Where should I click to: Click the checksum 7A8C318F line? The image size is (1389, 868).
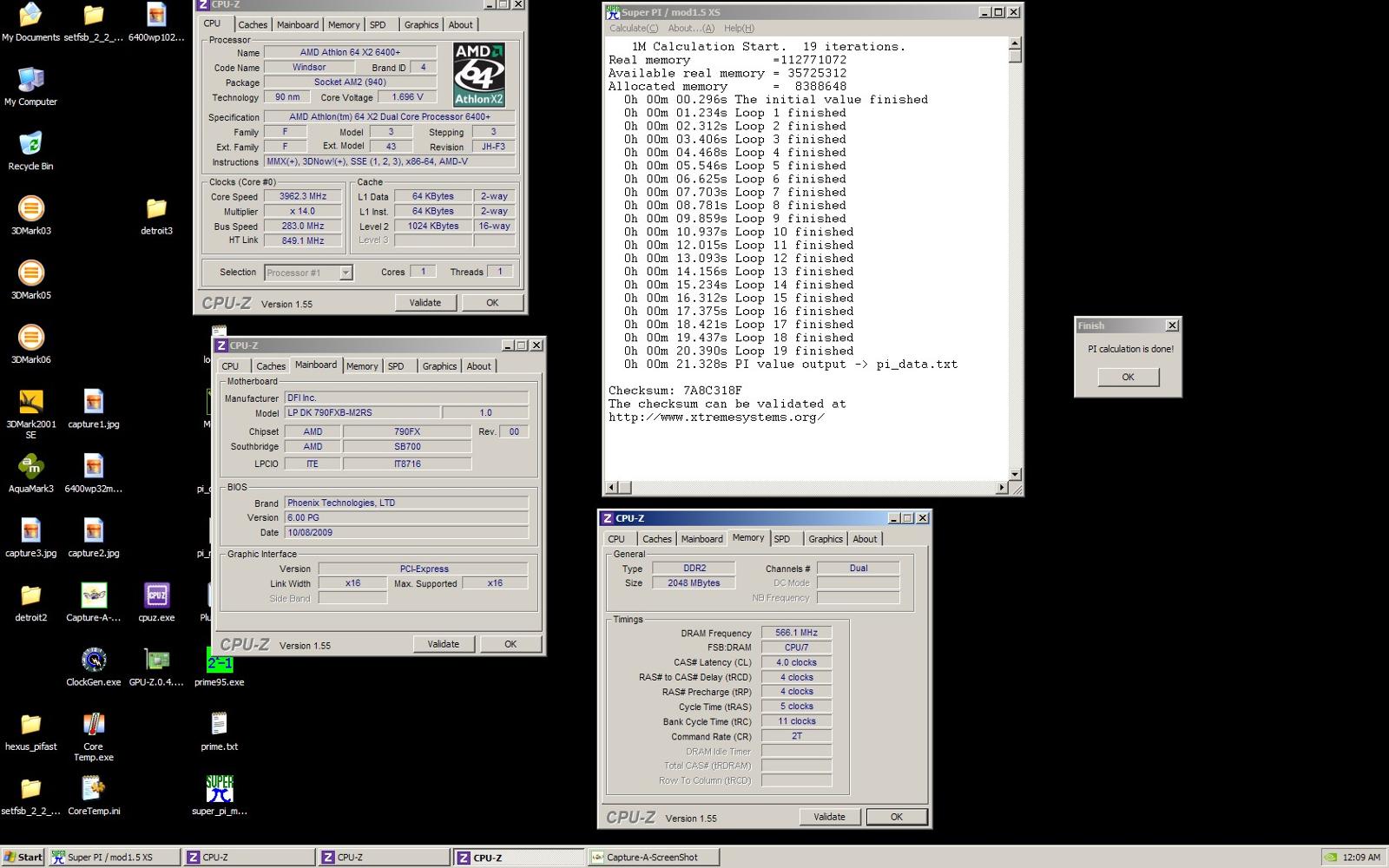675,391
